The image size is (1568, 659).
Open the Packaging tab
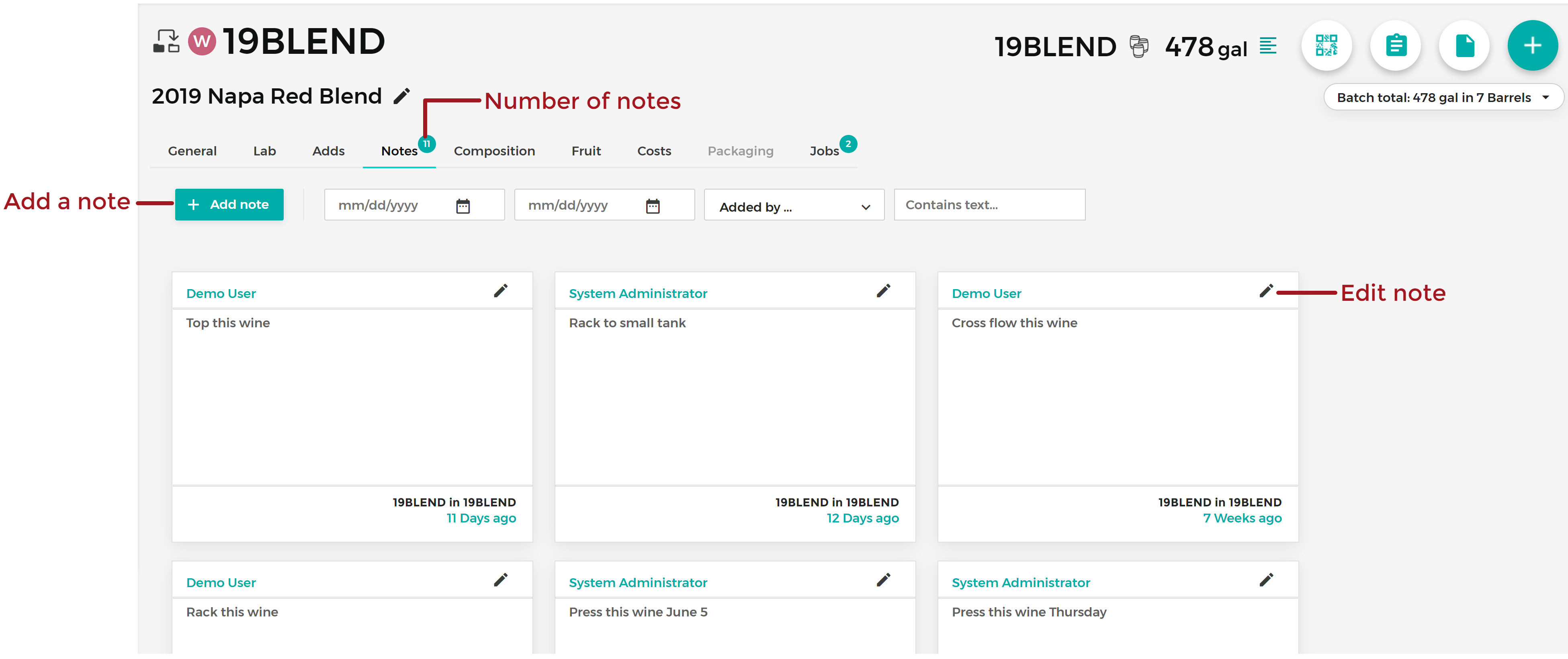coord(740,151)
